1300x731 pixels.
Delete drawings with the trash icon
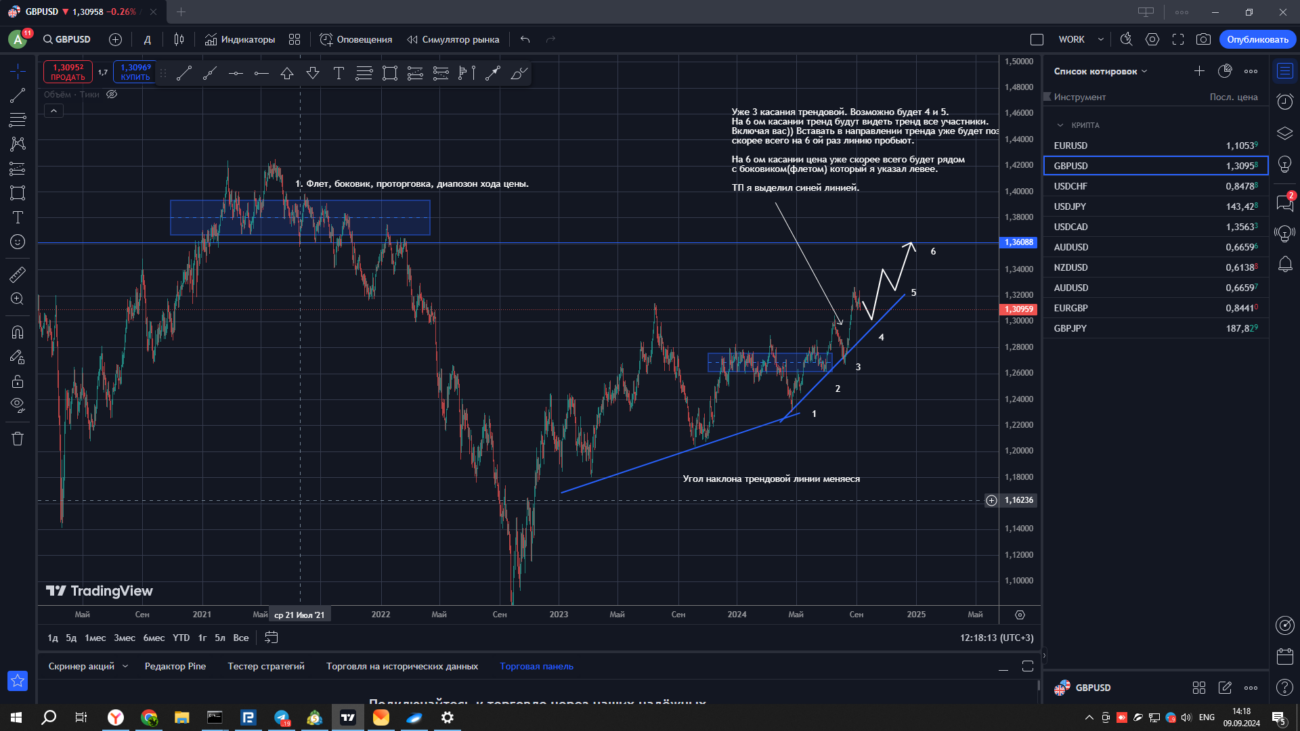coord(17,438)
